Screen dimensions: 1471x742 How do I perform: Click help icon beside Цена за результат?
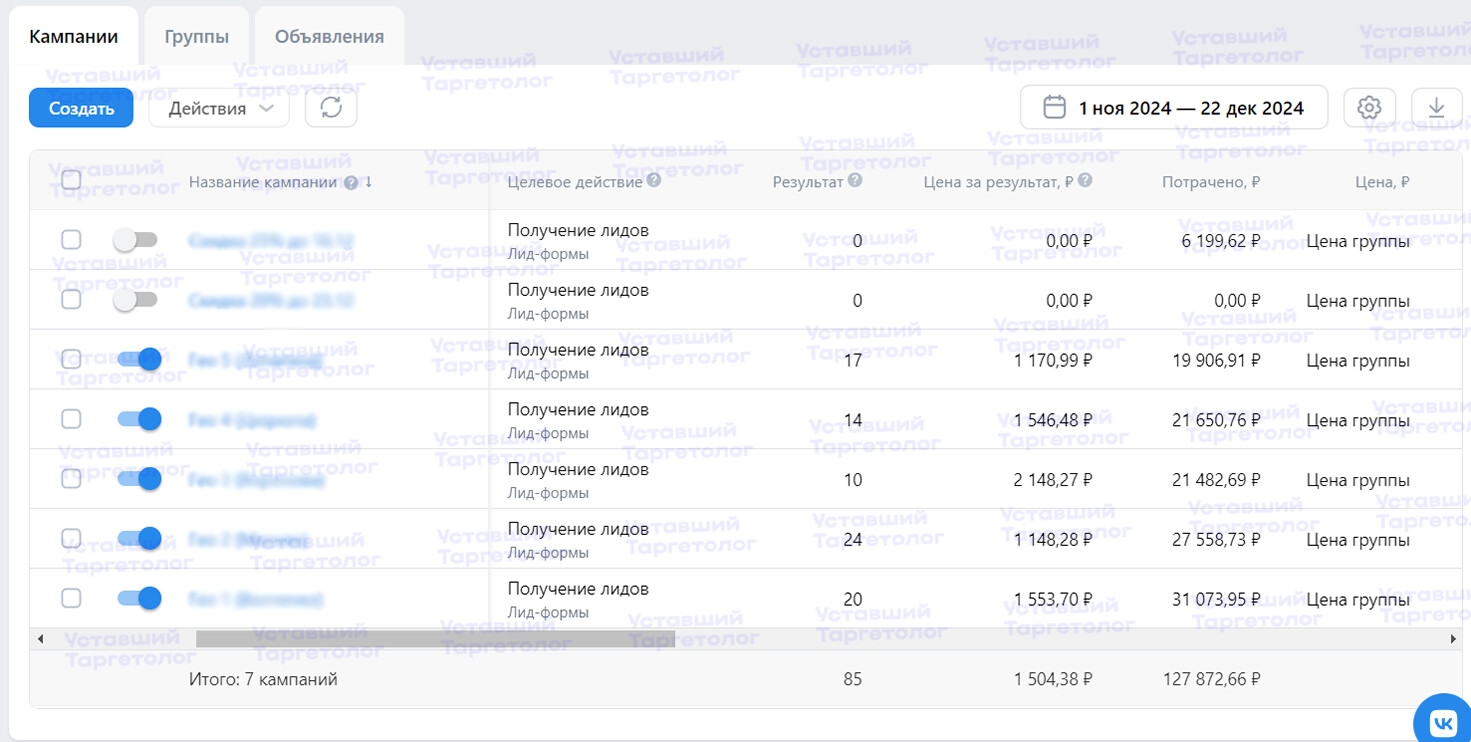pos(1085,181)
